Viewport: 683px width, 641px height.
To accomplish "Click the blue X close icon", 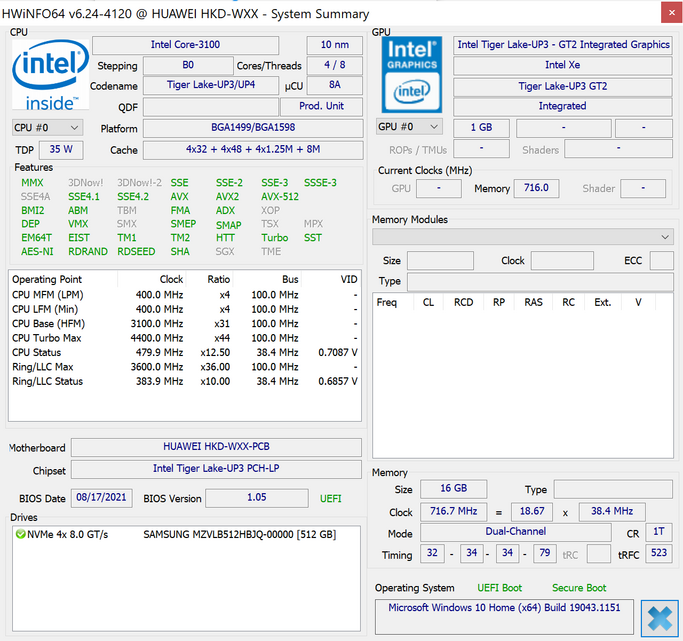I will coord(658,617).
